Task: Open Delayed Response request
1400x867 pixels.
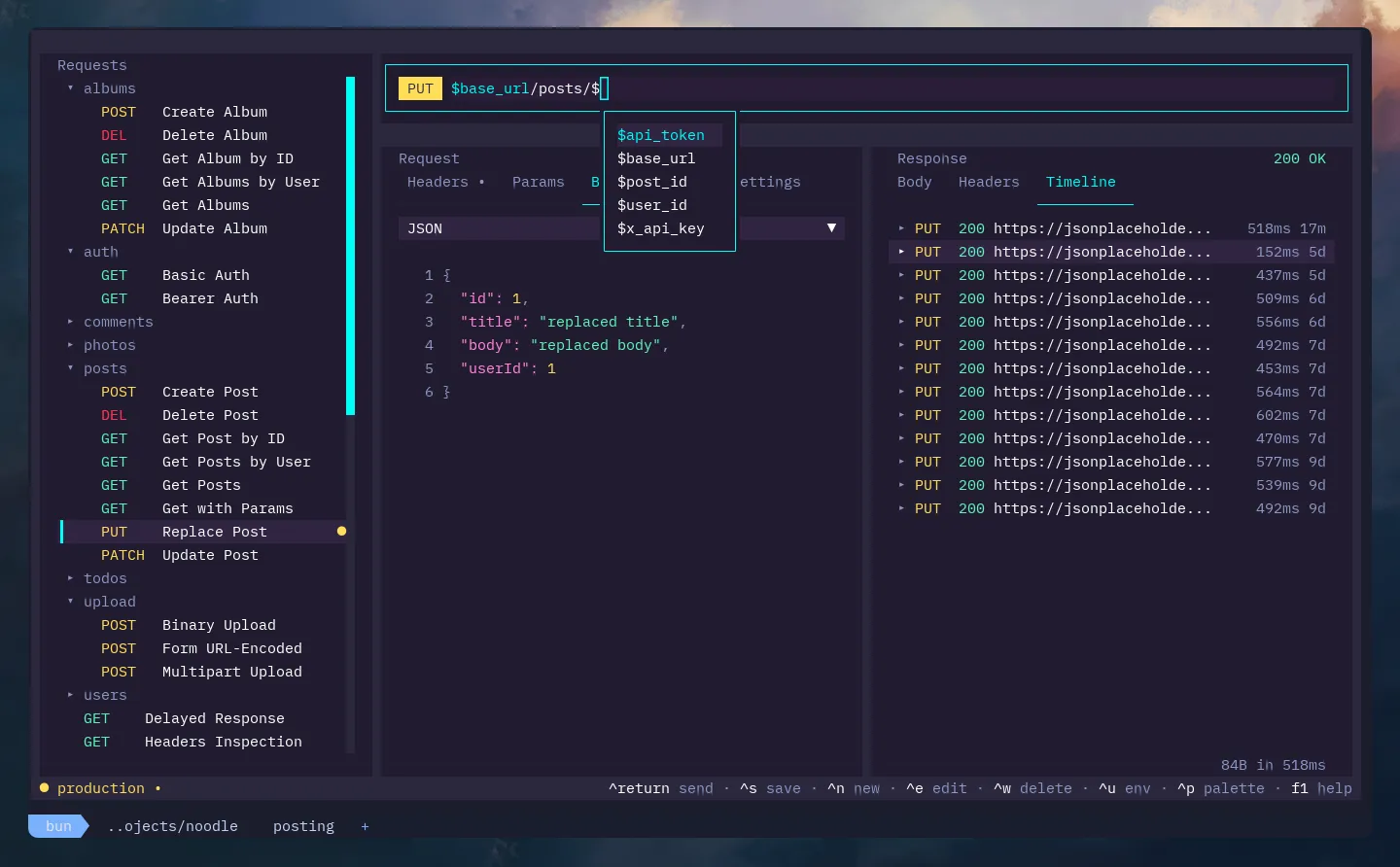Action: point(215,718)
